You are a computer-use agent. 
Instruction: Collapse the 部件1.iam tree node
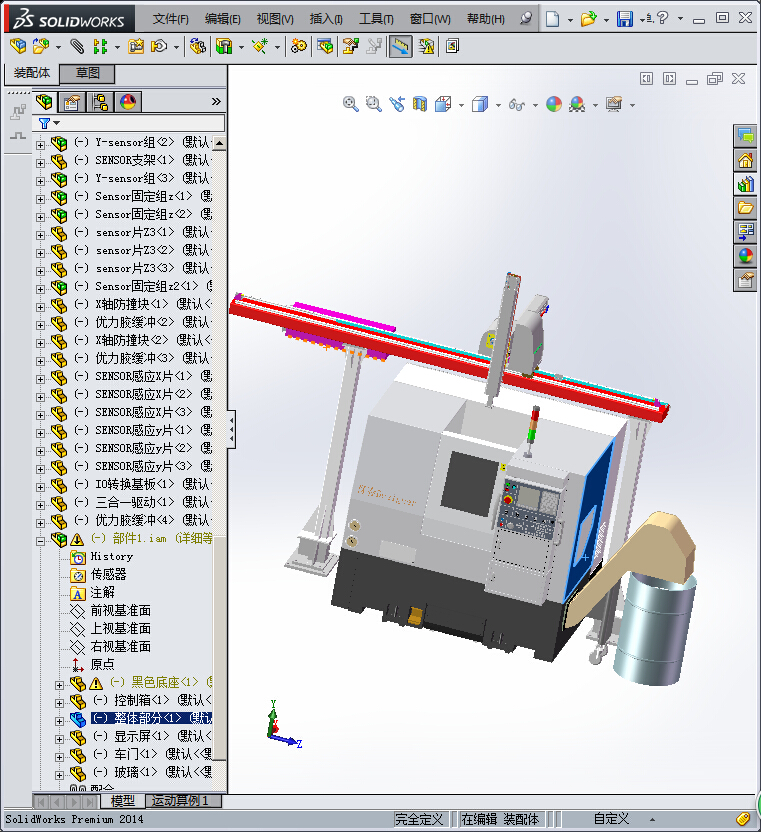[x=40, y=541]
